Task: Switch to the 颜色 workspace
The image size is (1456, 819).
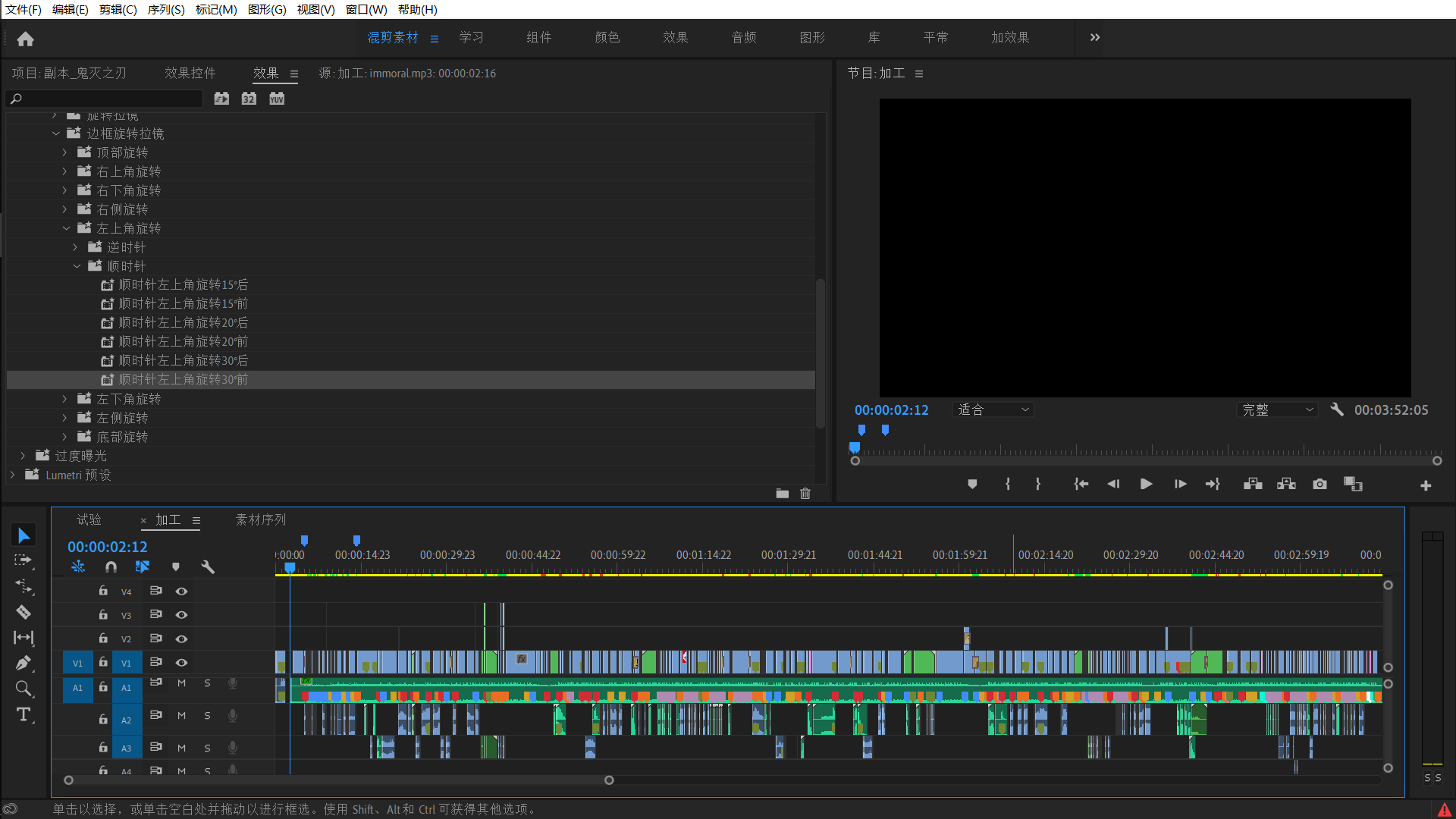Action: pos(607,37)
